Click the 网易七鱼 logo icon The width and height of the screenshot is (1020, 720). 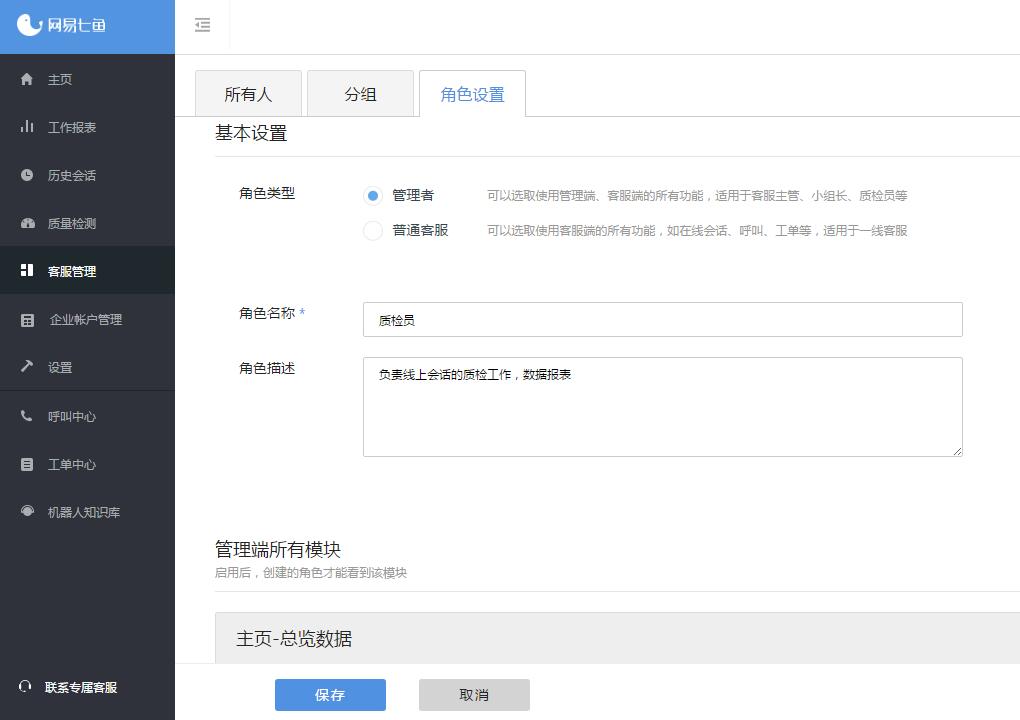click(x=29, y=25)
